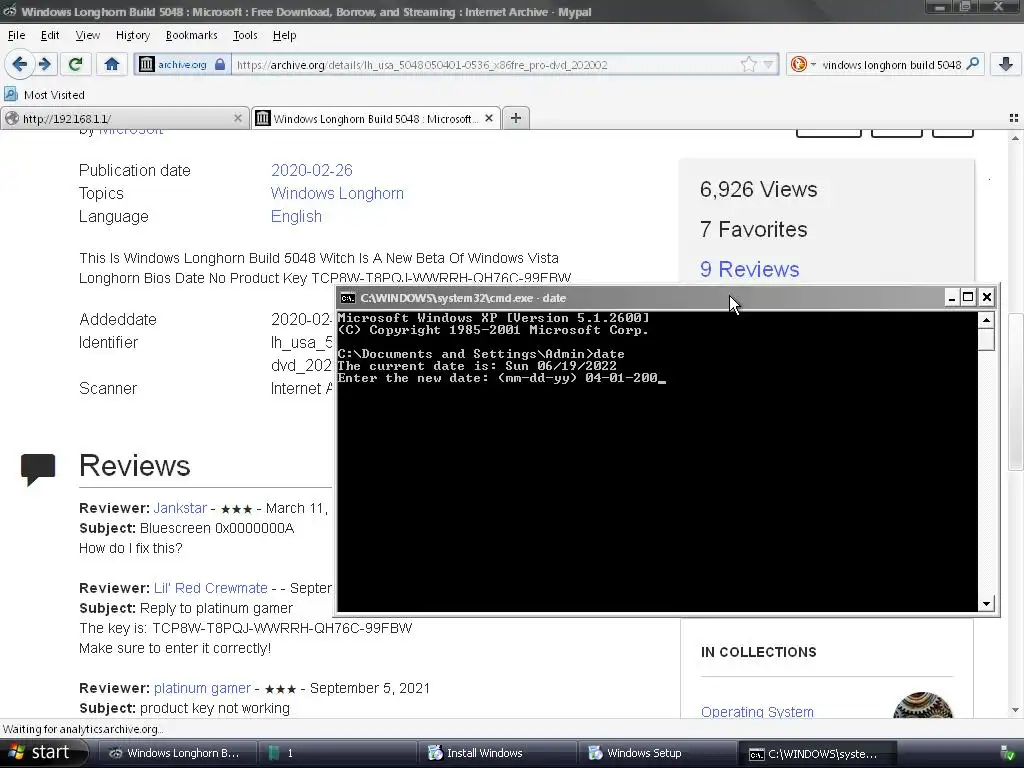This screenshot has width=1024, height=768.
Task: Open the View menu
Action: (88, 35)
